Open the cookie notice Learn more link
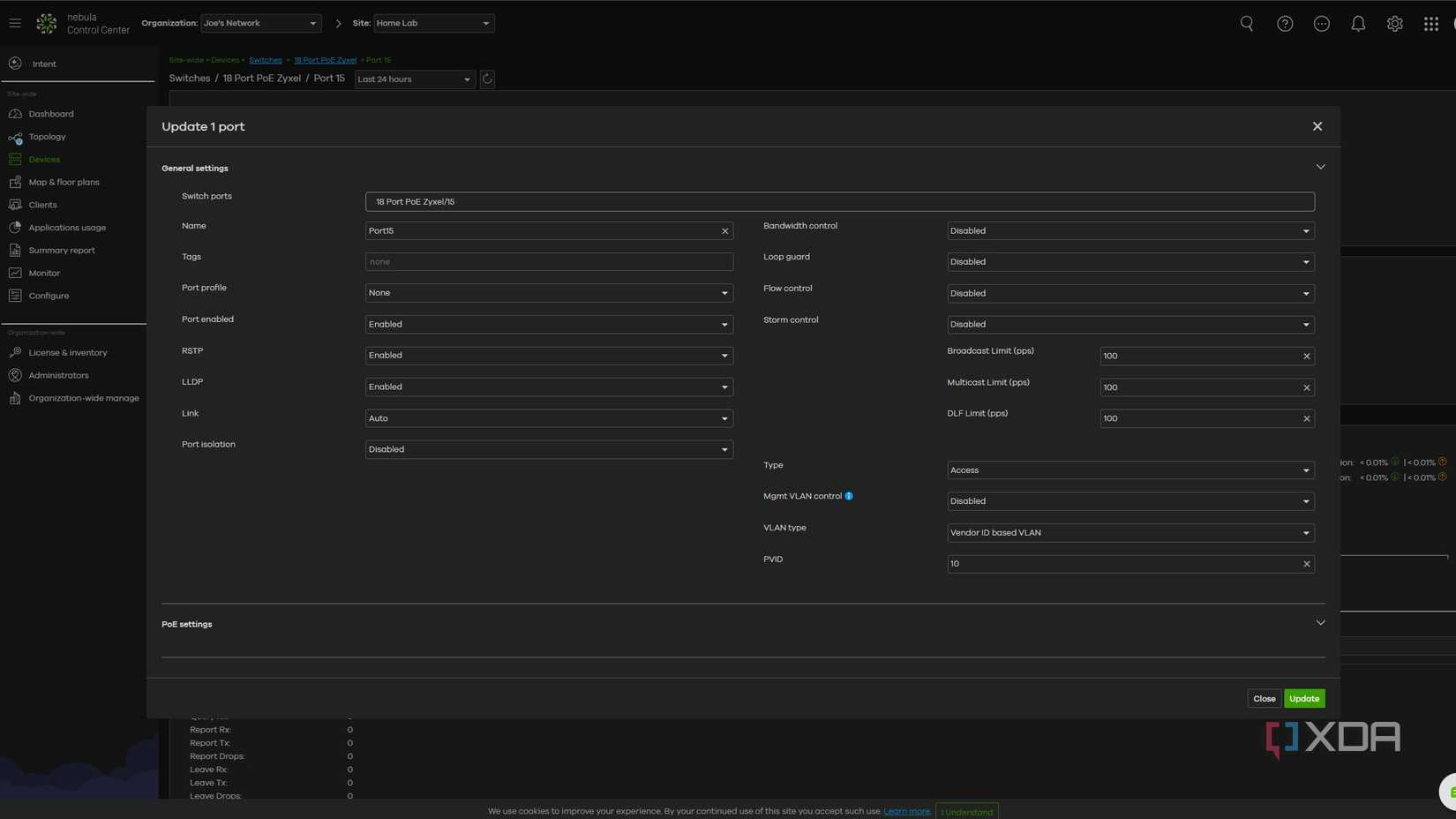Viewport: 1456px width, 819px height. click(x=906, y=811)
